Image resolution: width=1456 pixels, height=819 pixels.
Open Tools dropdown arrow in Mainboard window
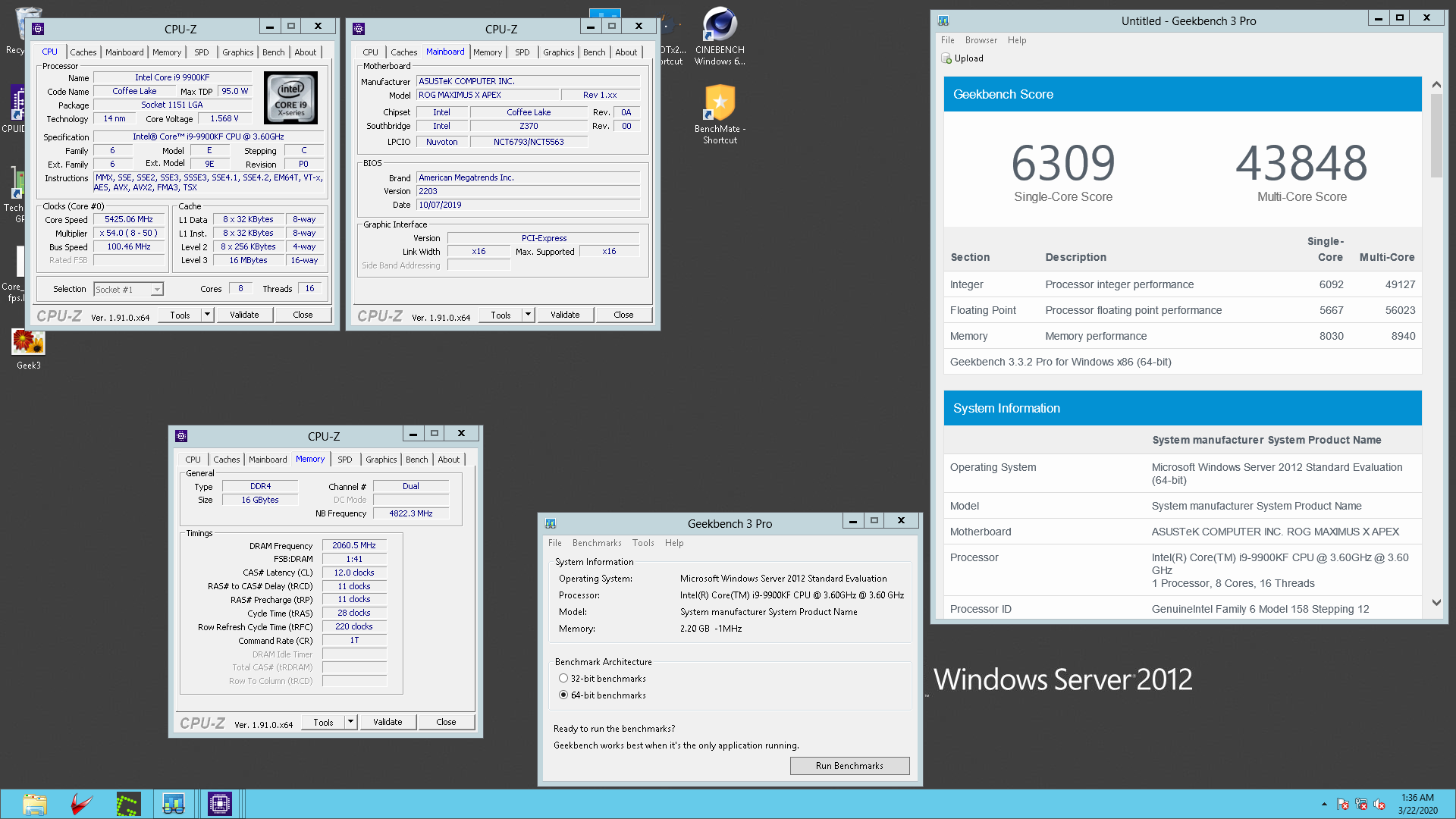point(528,315)
